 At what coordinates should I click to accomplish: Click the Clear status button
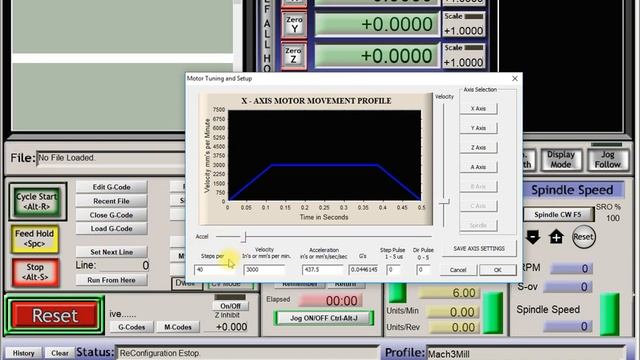pos(60,353)
